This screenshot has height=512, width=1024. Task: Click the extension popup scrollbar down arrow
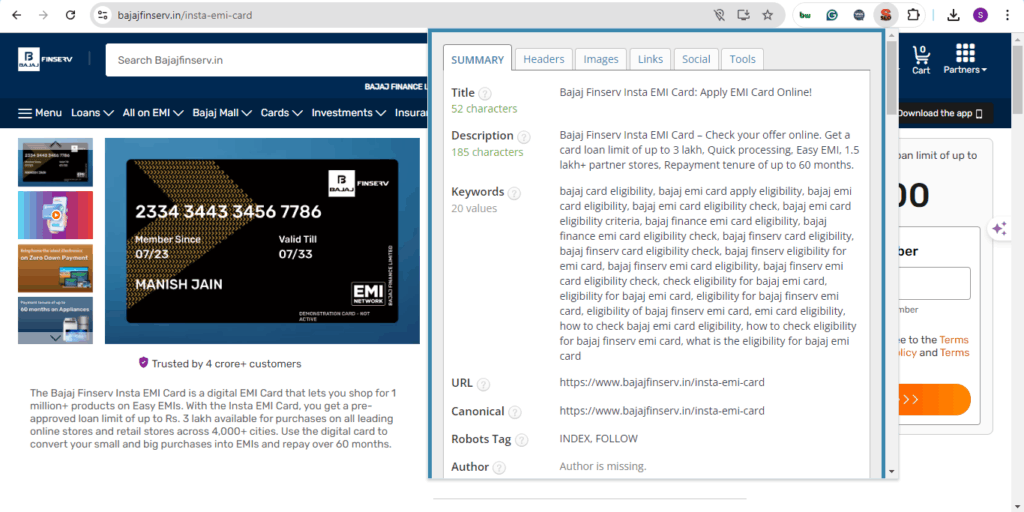click(891, 471)
